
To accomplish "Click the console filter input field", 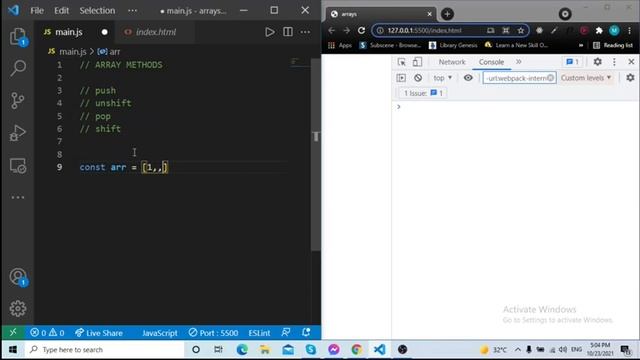I will [519, 78].
